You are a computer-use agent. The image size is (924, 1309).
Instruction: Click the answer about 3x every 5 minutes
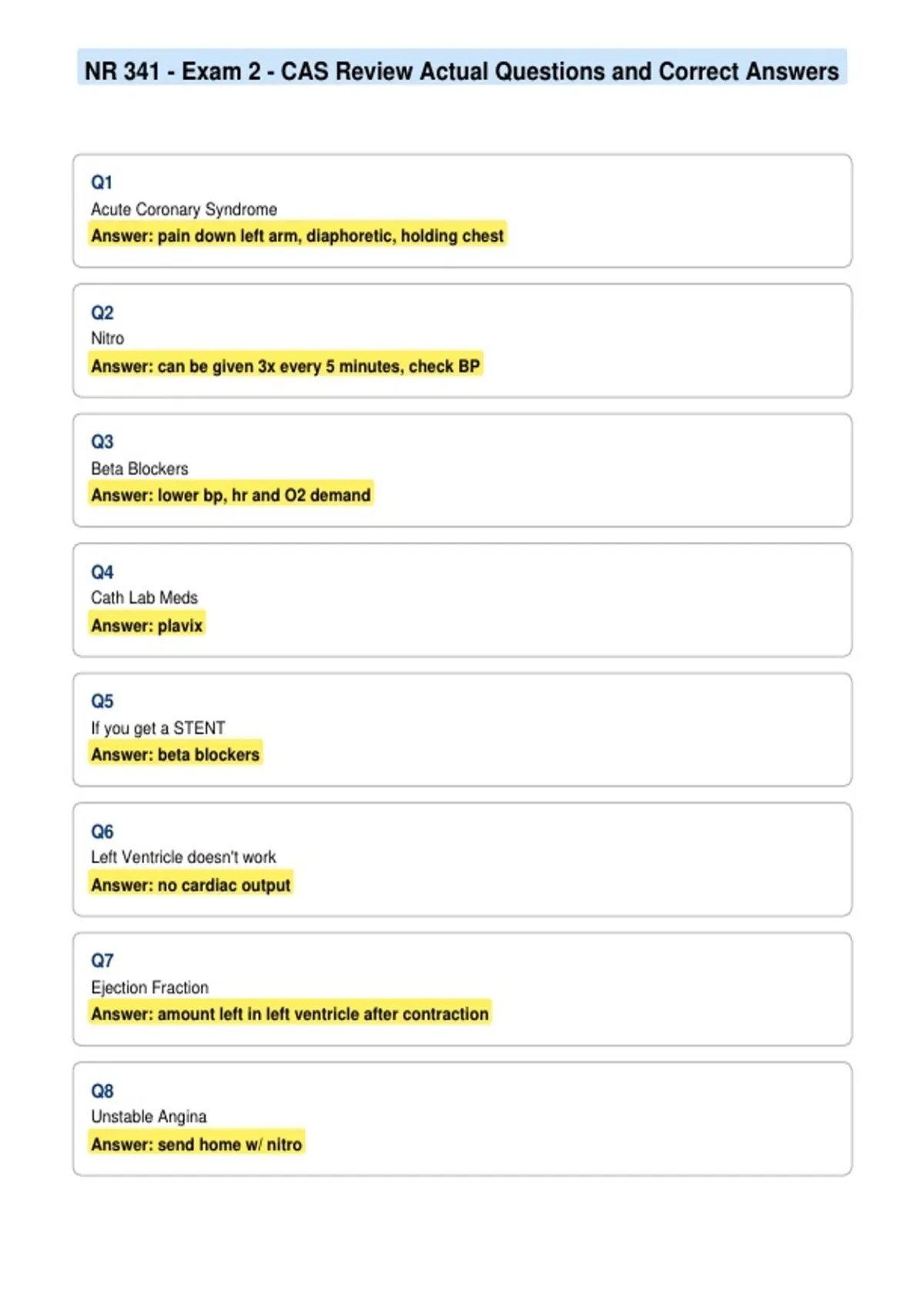point(286,366)
